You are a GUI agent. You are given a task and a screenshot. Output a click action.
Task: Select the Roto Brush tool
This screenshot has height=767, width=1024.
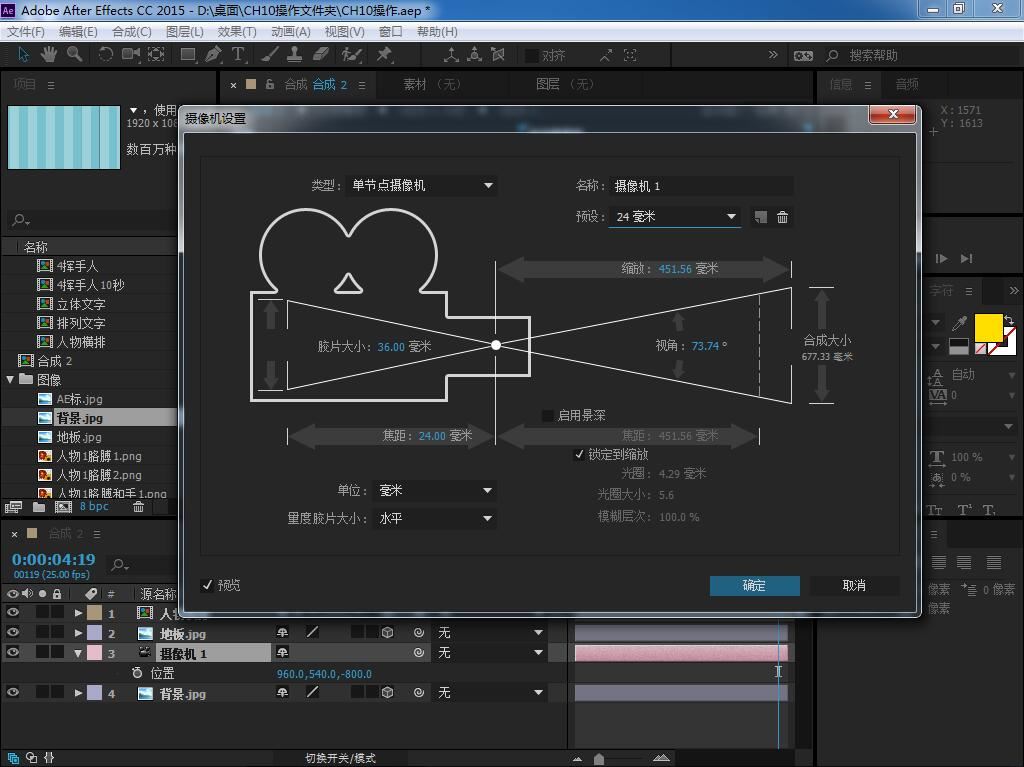[352, 55]
